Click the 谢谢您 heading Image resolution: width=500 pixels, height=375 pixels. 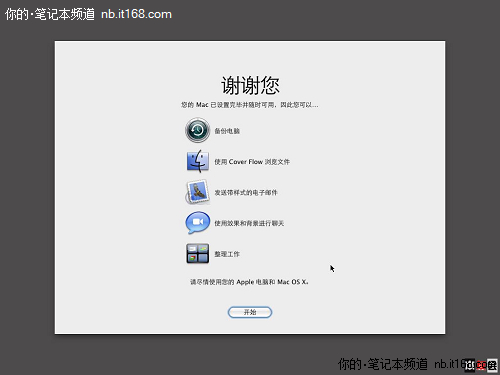(x=250, y=85)
